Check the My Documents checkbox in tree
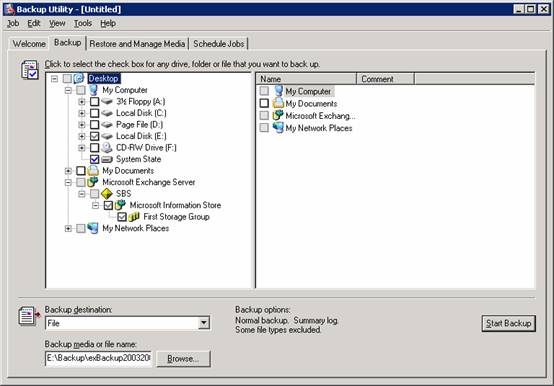Screen dimensions: 554x386 (81, 171)
